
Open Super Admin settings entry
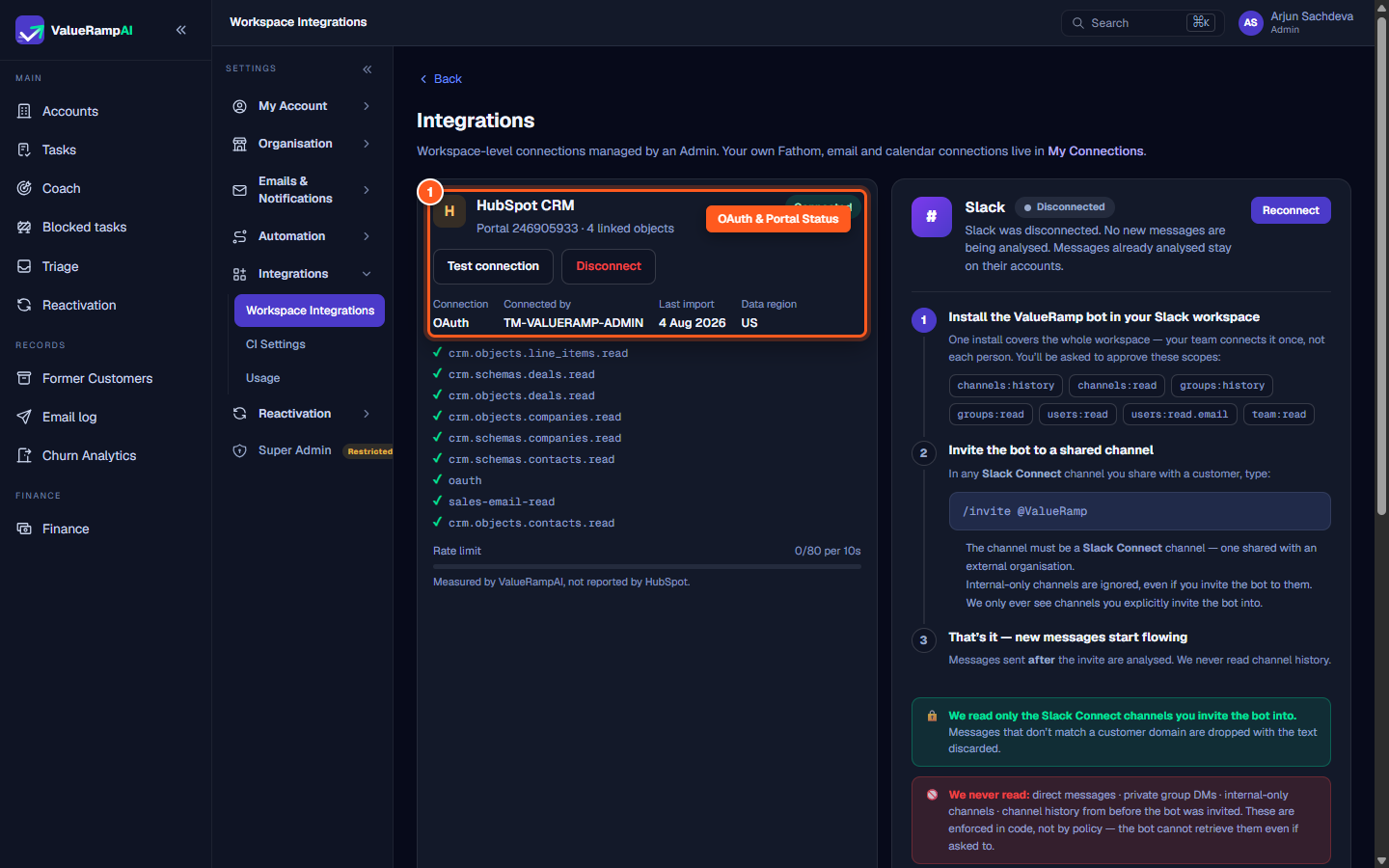(x=294, y=450)
